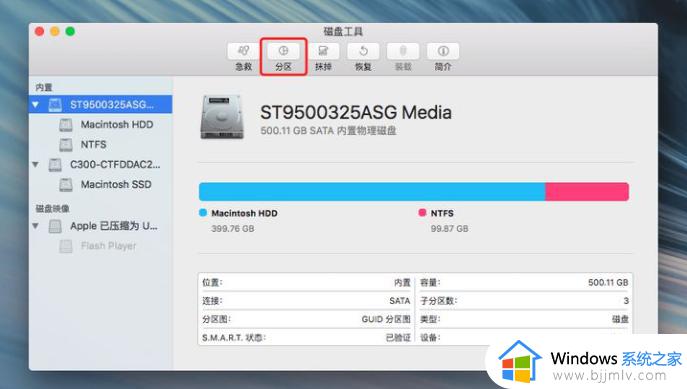Click the 分区图 GUID table row

(x=306, y=319)
